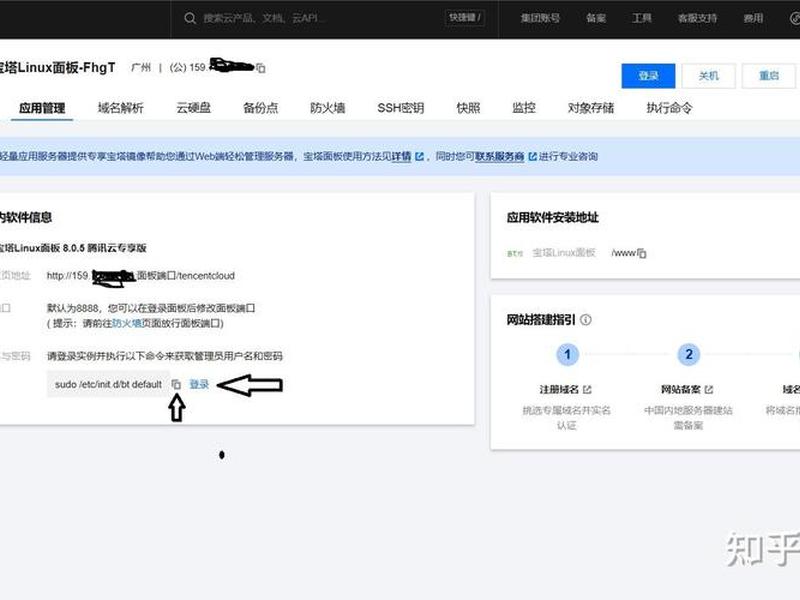Open the SSH密钥 tab
Image resolution: width=800 pixels, height=600 pixels.
click(401, 108)
